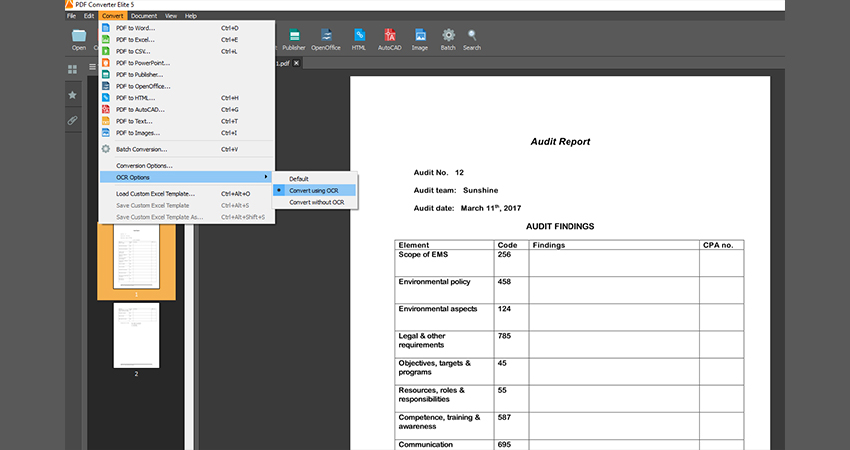Screen dimensions: 850x450
Task: Open Batch conversion from toolbar
Action: (x=448, y=39)
